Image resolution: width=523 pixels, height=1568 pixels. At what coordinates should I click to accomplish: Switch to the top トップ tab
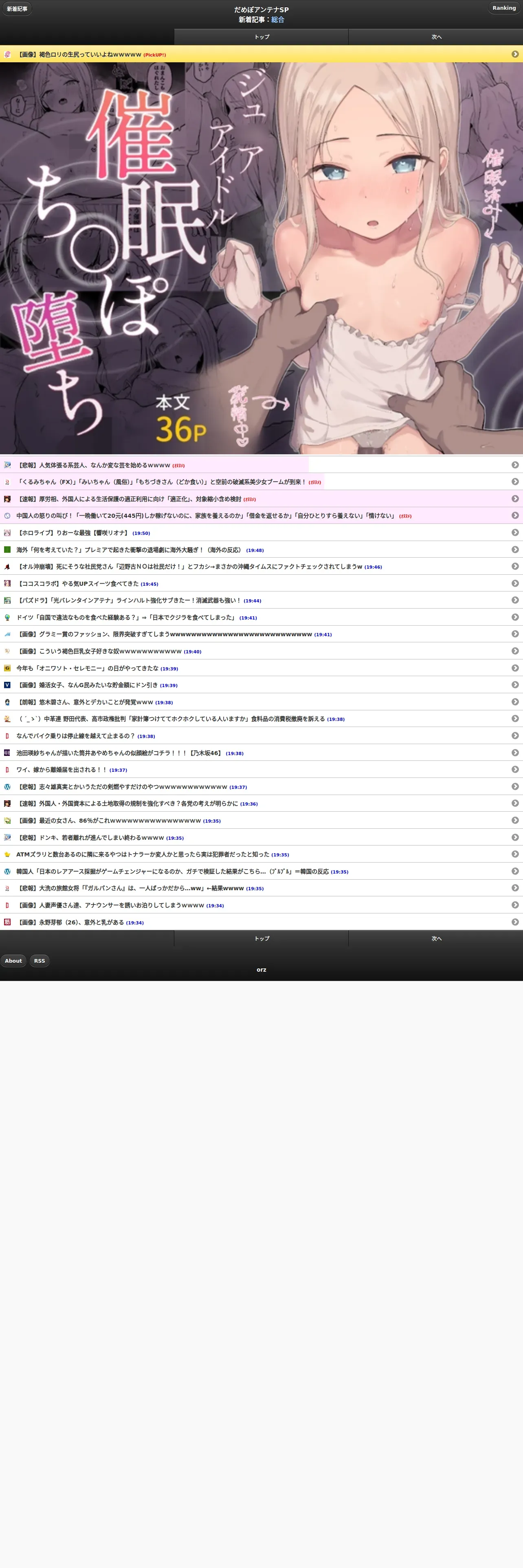pyautogui.click(x=262, y=37)
